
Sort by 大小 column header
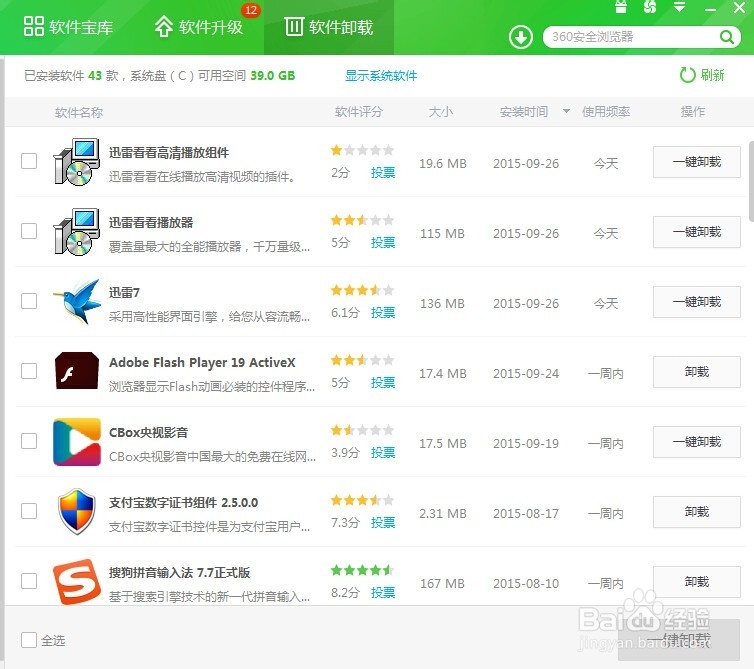tap(440, 112)
